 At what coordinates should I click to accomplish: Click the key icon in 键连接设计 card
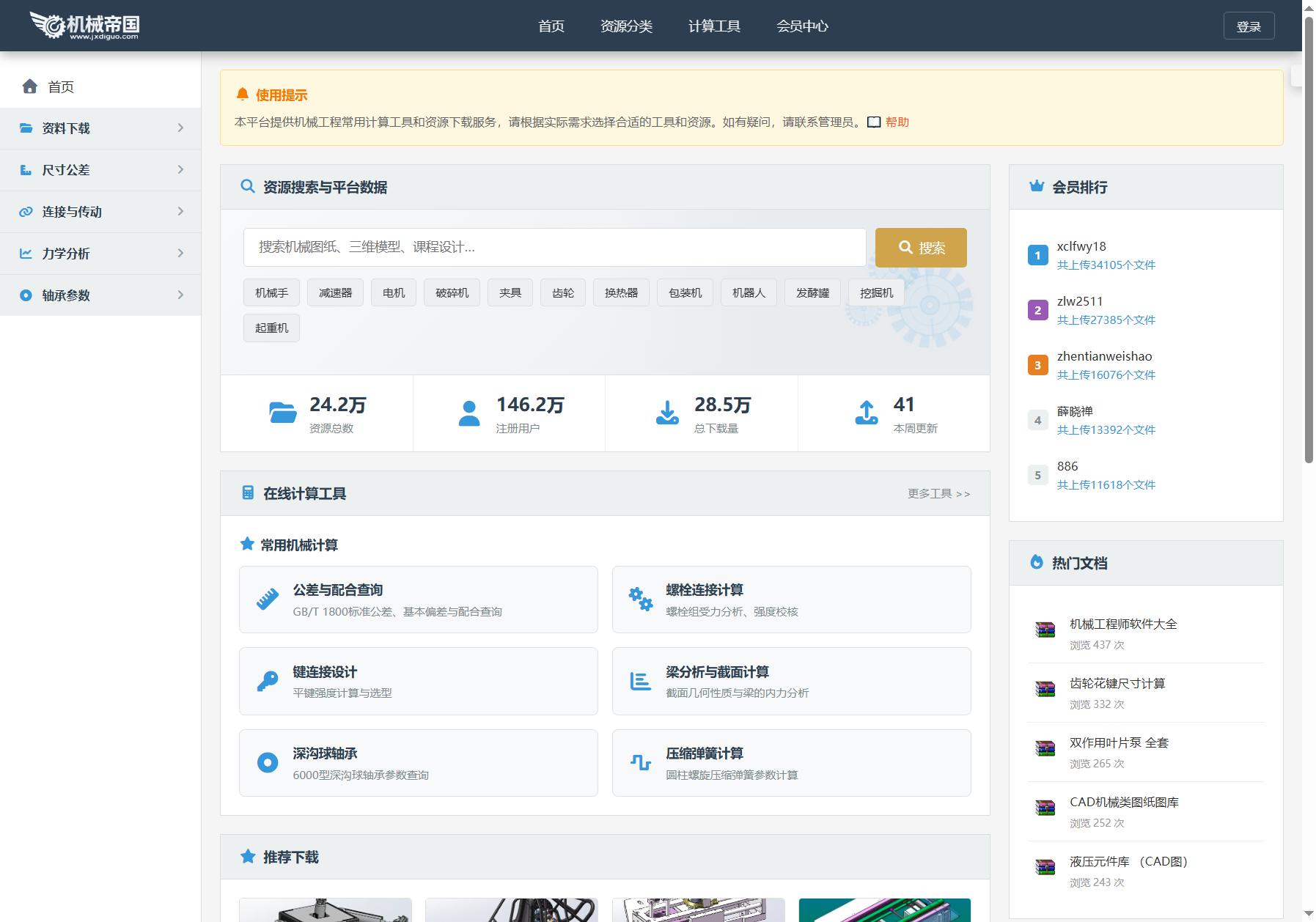tap(268, 681)
